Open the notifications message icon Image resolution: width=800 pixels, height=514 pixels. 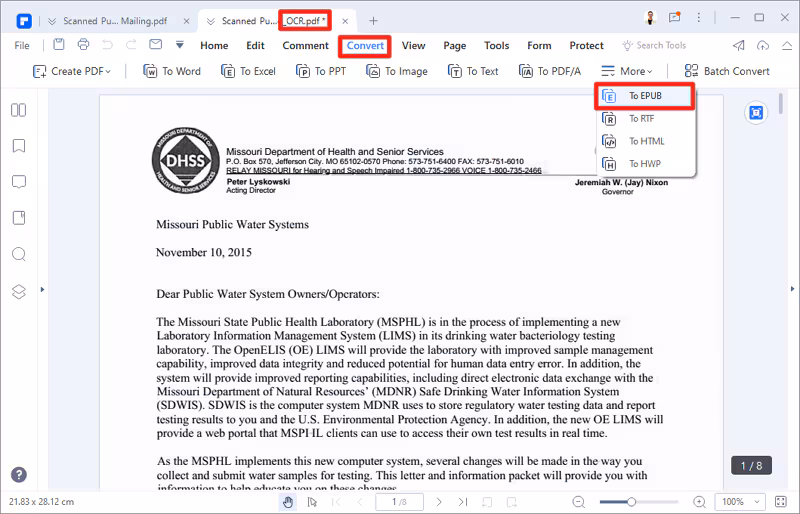point(674,18)
